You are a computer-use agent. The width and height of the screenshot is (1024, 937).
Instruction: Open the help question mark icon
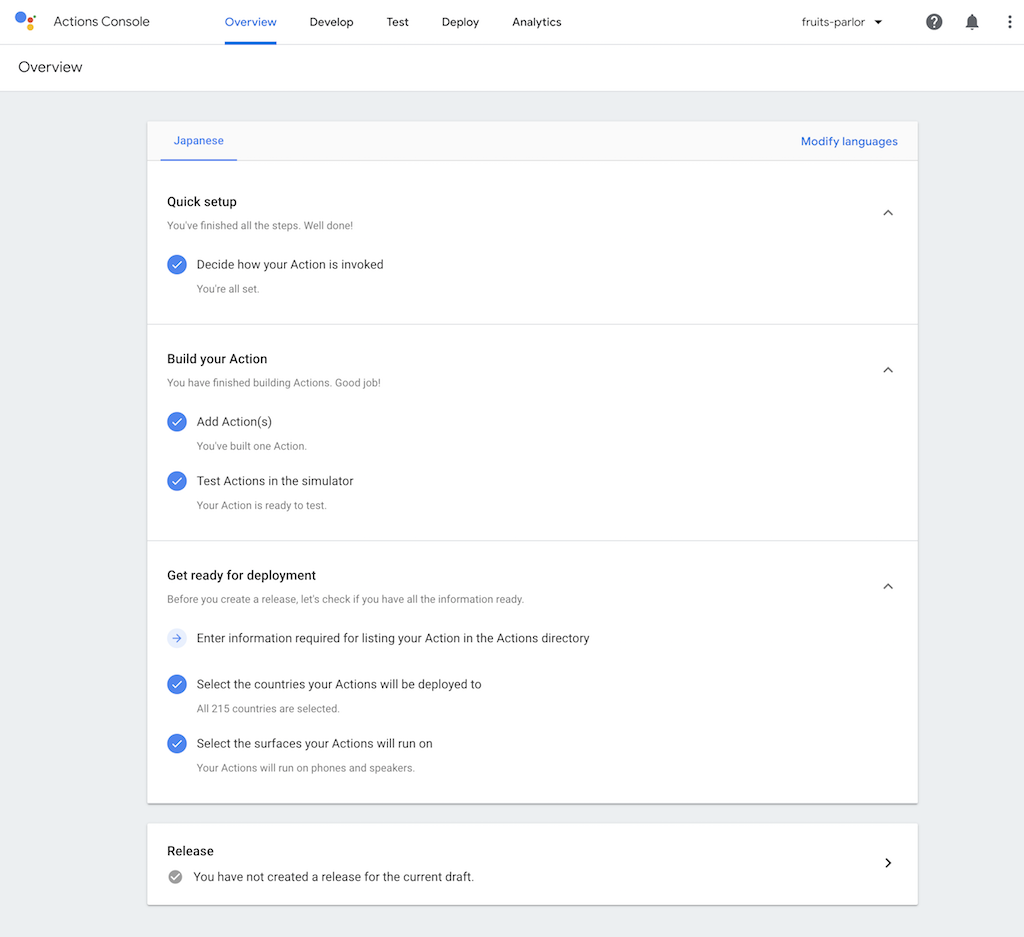click(x=934, y=22)
